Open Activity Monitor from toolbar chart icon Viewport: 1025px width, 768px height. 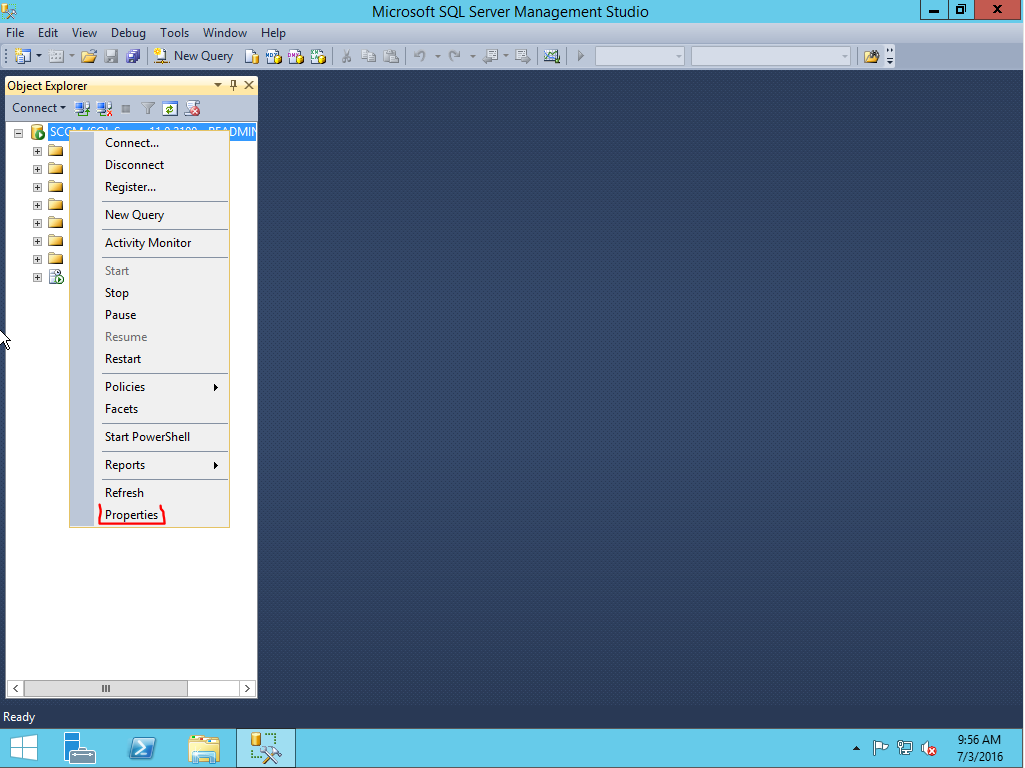click(x=552, y=56)
